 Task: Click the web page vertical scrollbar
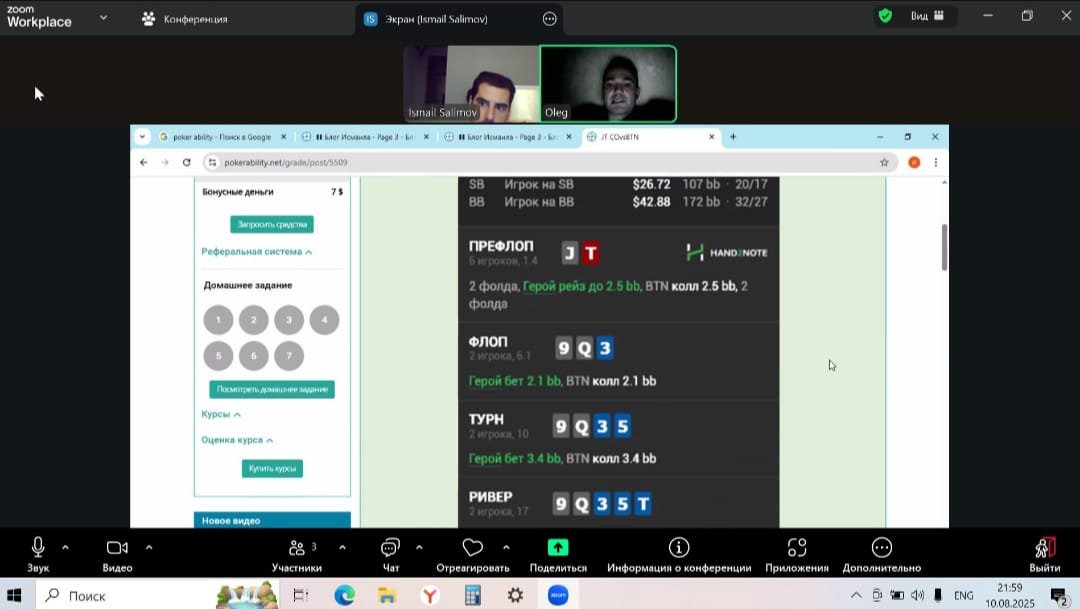[x=944, y=247]
